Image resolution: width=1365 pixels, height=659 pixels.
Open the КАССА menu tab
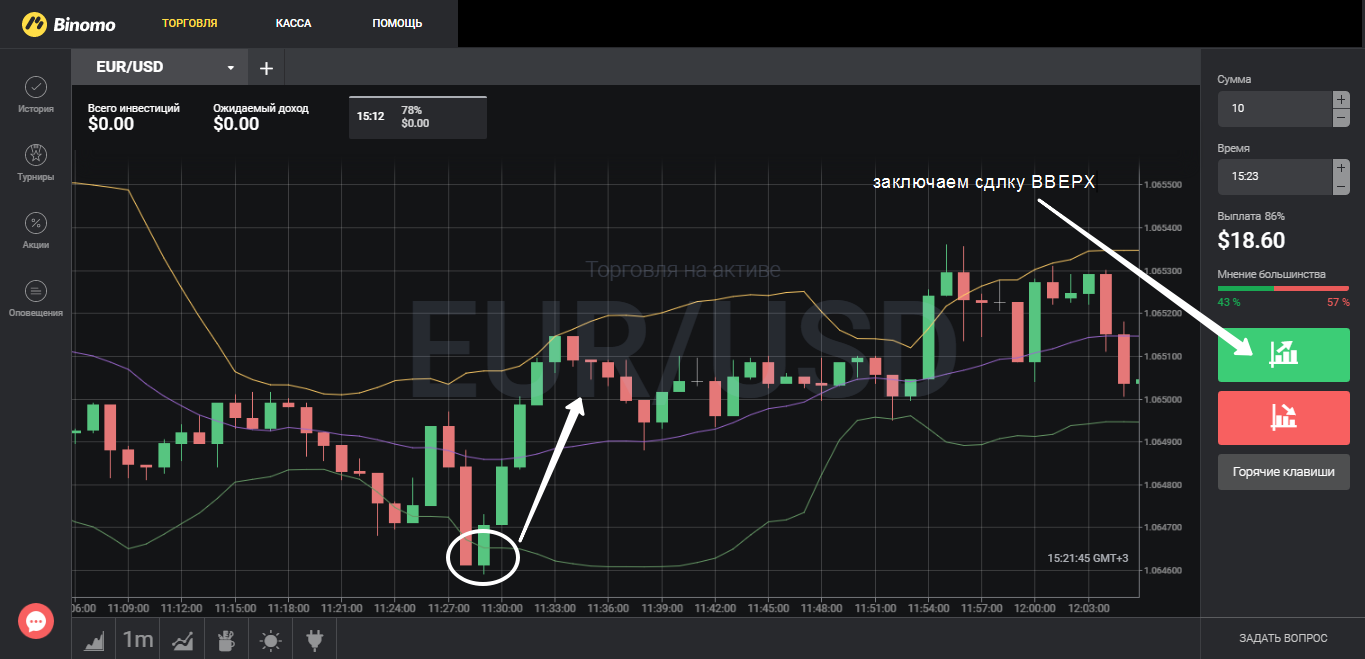click(293, 23)
